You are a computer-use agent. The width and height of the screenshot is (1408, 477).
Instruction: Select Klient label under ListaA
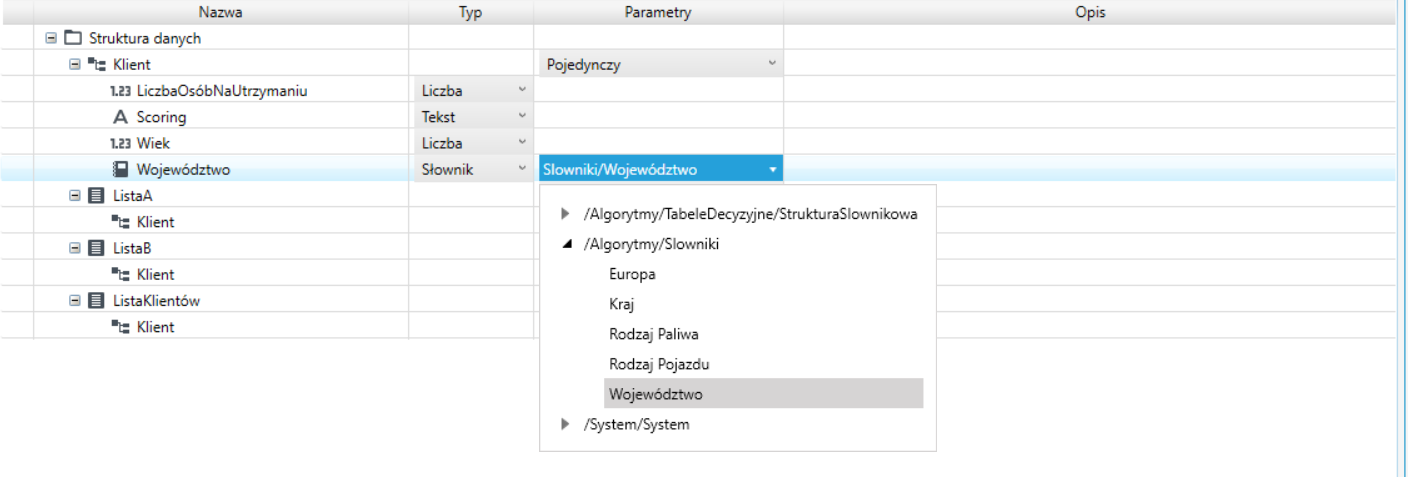click(155, 222)
